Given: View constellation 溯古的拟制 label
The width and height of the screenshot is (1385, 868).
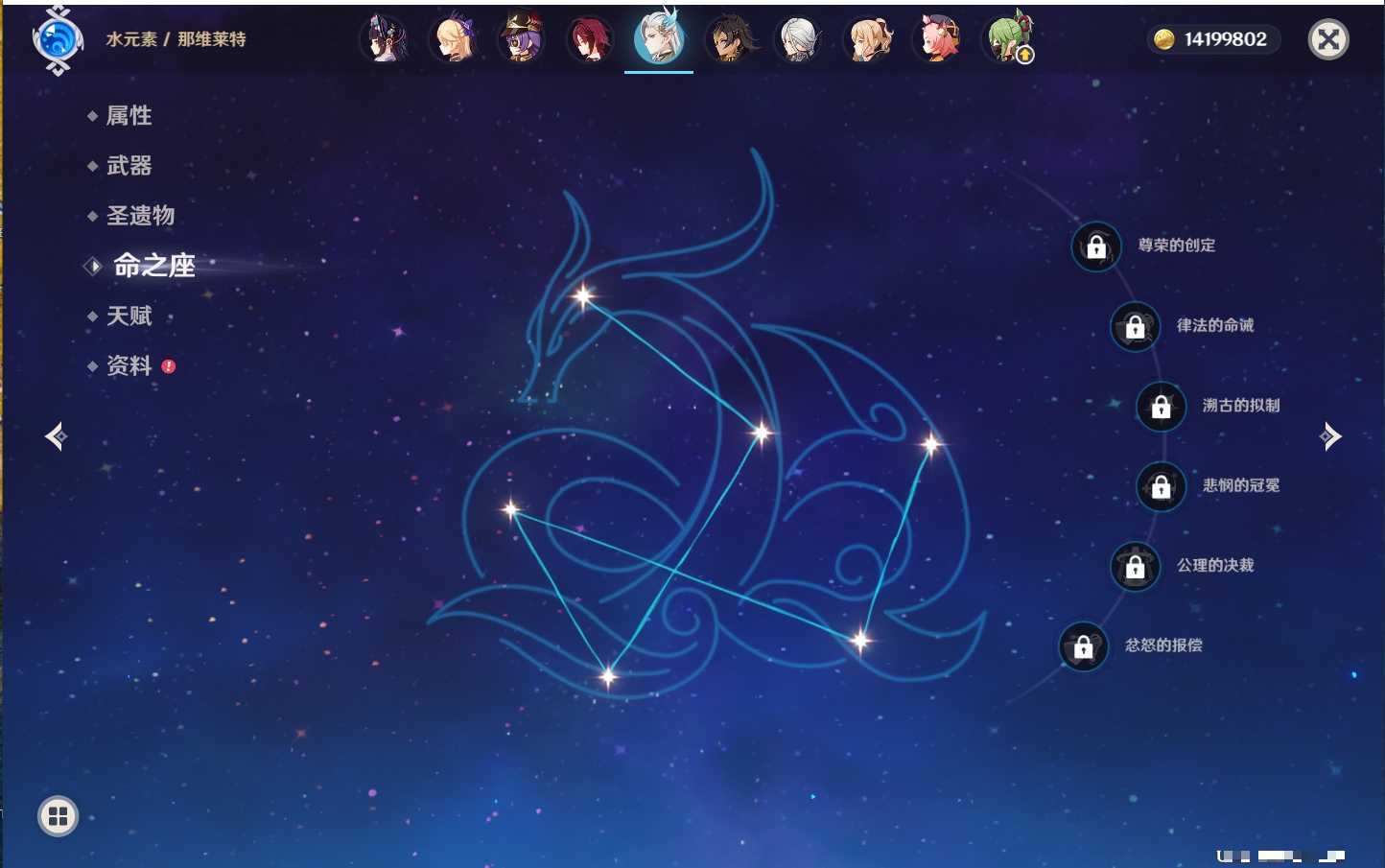Looking at the screenshot, I should [1241, 405].
